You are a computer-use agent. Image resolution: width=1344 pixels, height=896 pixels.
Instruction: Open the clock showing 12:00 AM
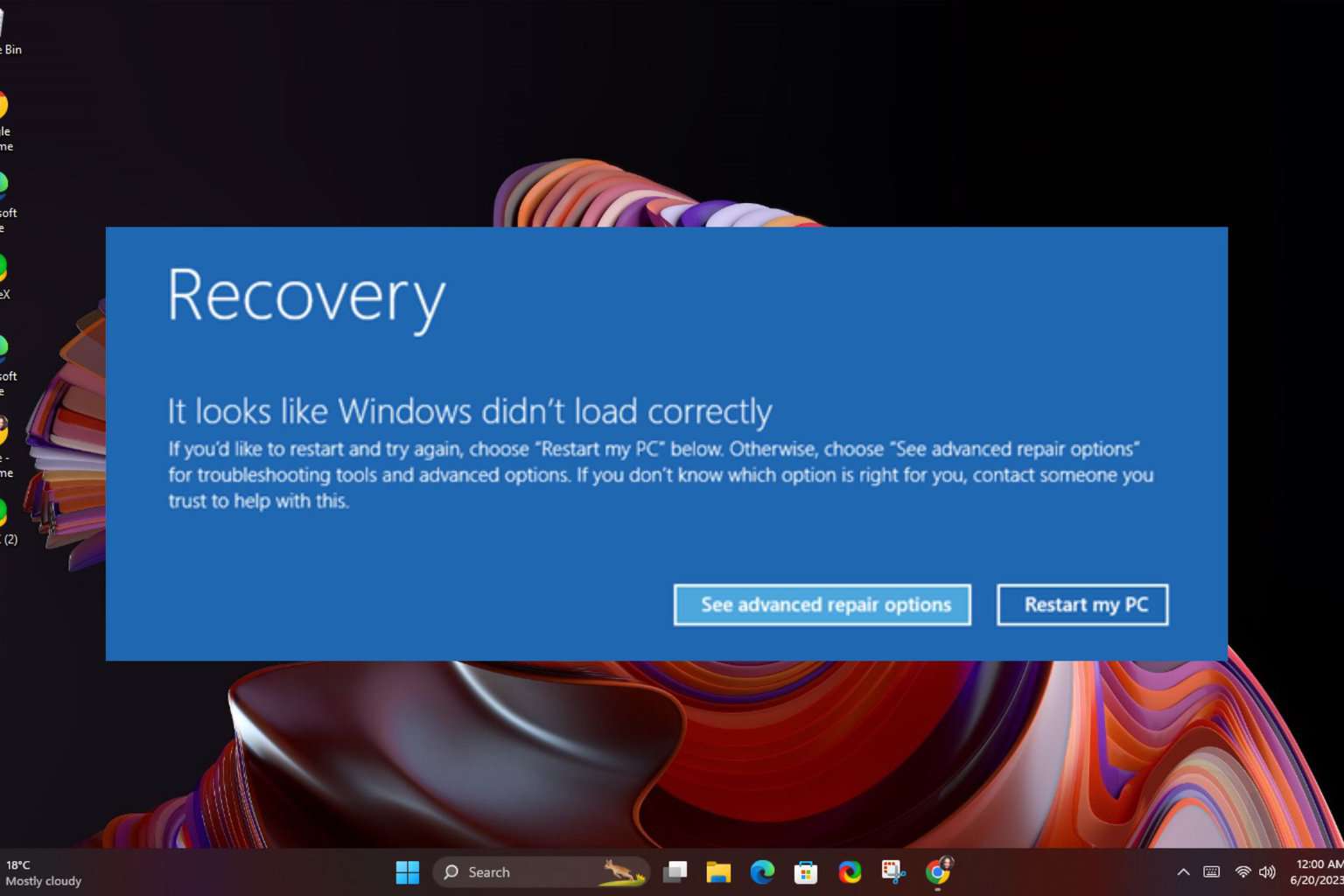tap(1316, 872)
